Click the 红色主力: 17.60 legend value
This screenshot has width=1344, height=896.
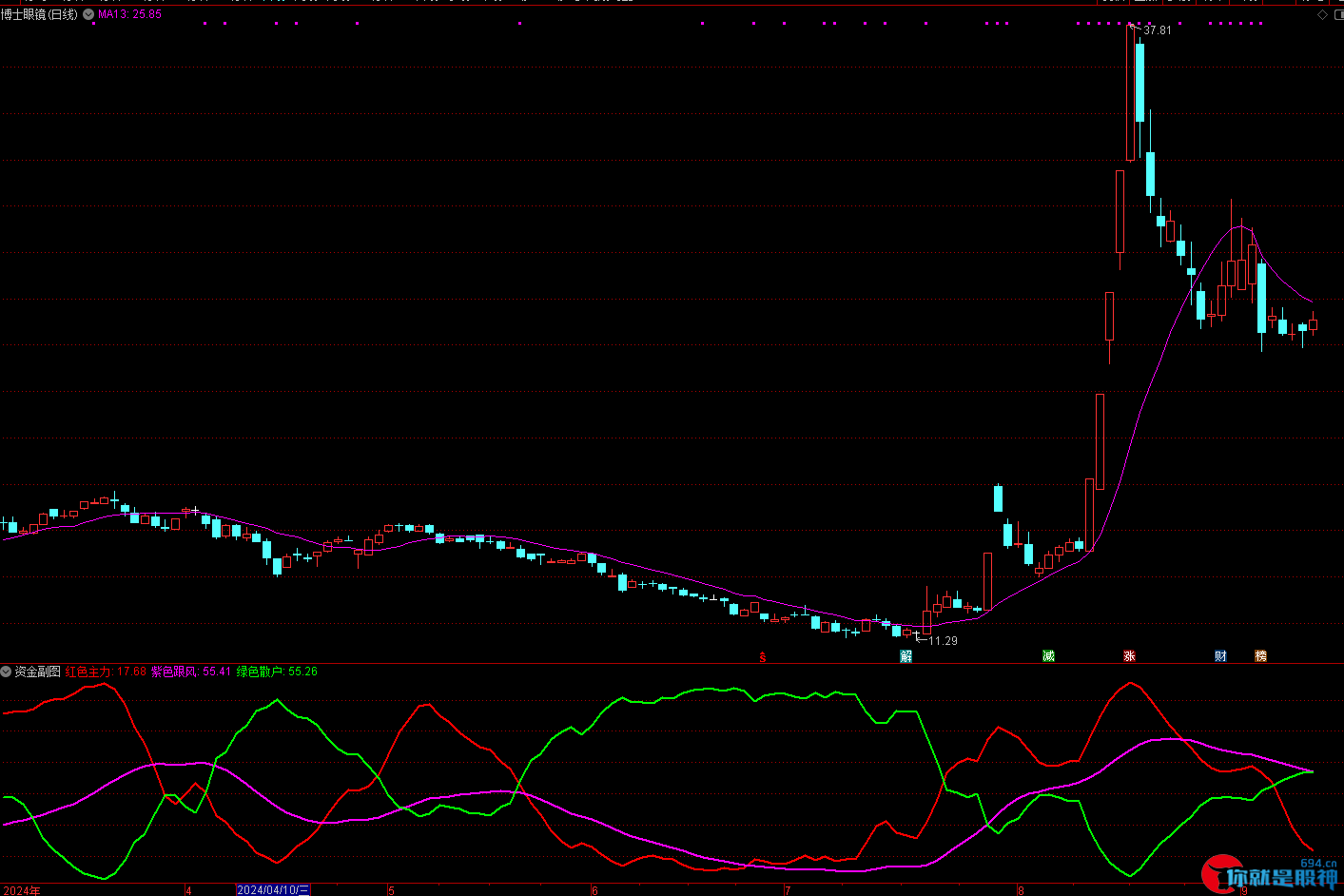106,672
